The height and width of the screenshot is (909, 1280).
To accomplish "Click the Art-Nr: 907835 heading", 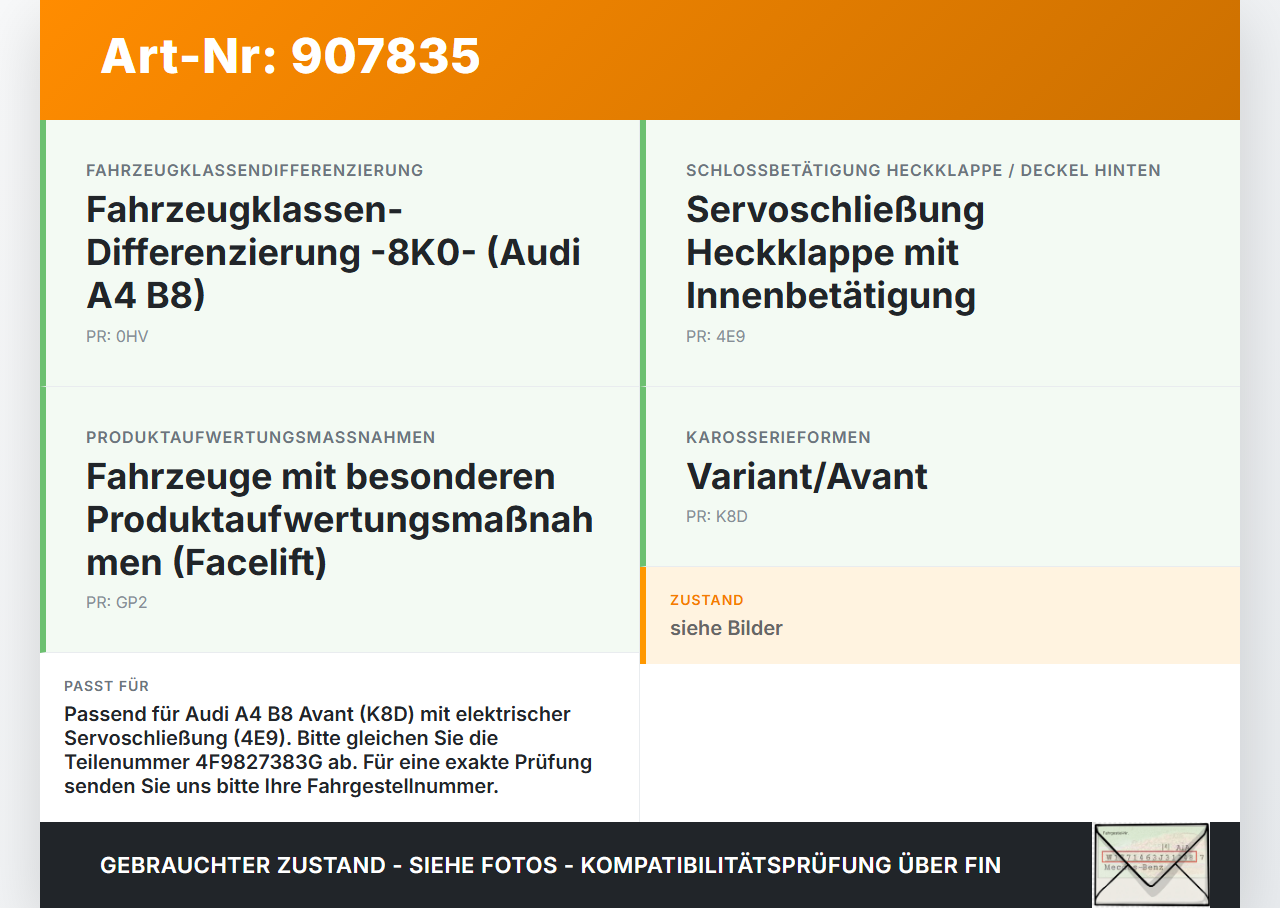I will pos(290,56).
